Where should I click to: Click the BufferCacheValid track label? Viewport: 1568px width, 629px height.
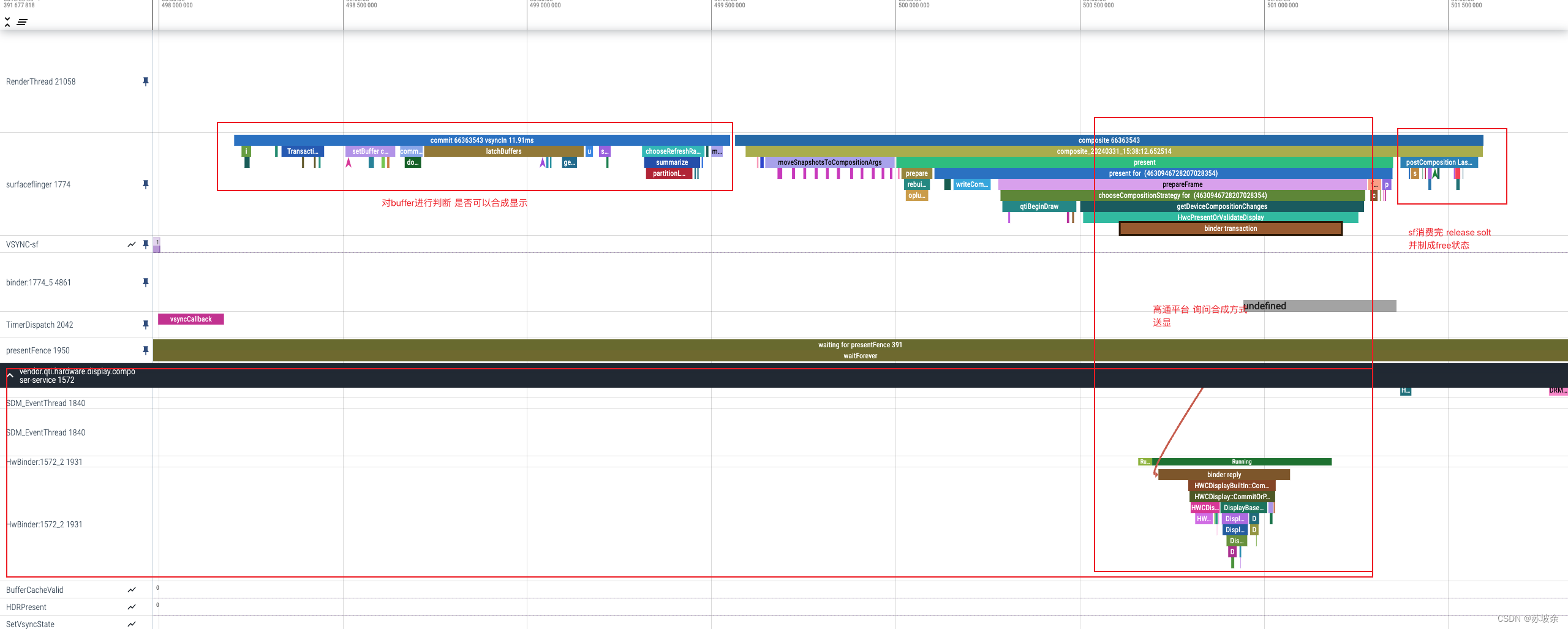pos(35,590)
